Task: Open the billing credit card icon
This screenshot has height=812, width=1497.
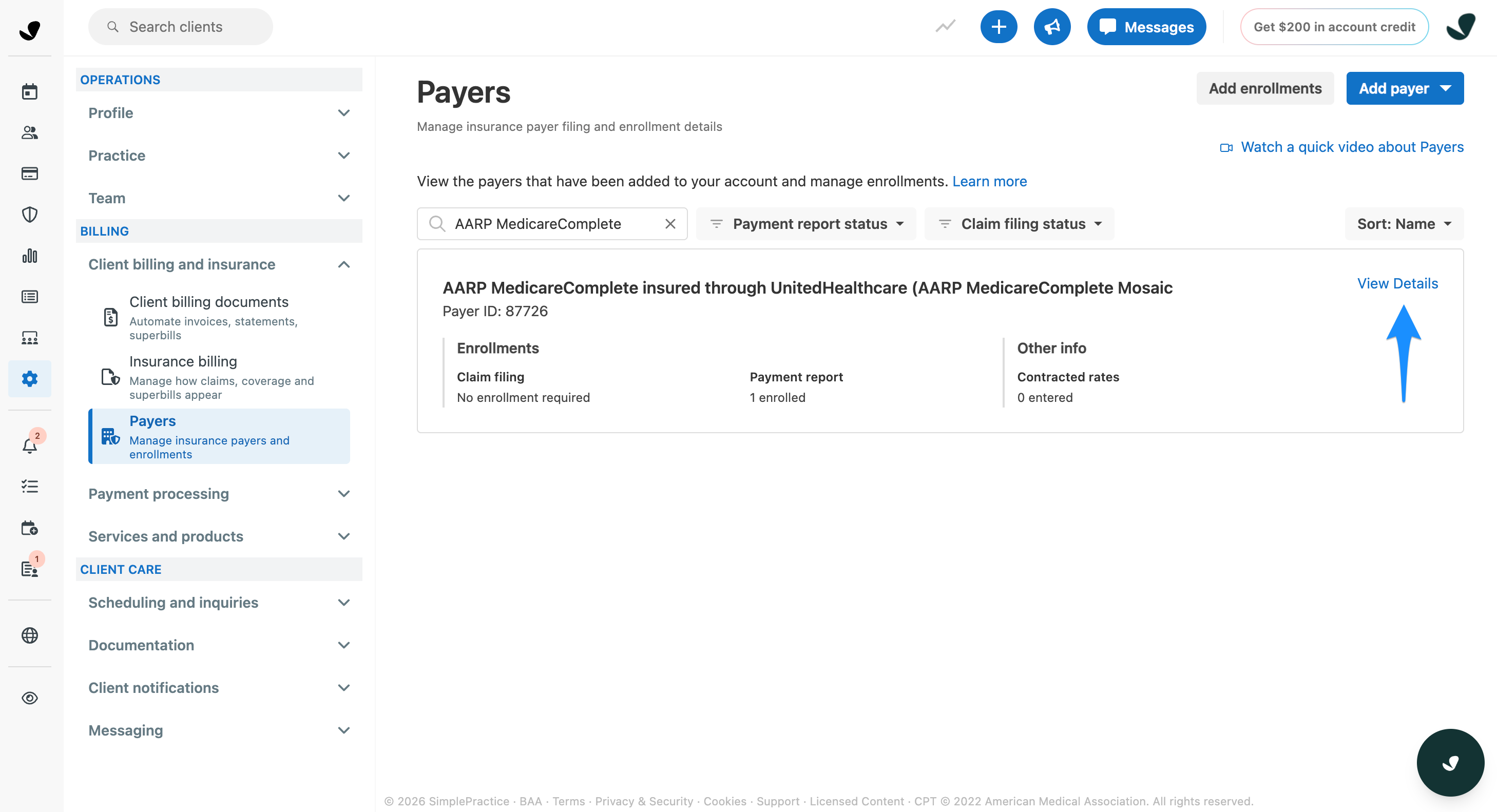Action: pyautogui.click(x=30, y=173)
